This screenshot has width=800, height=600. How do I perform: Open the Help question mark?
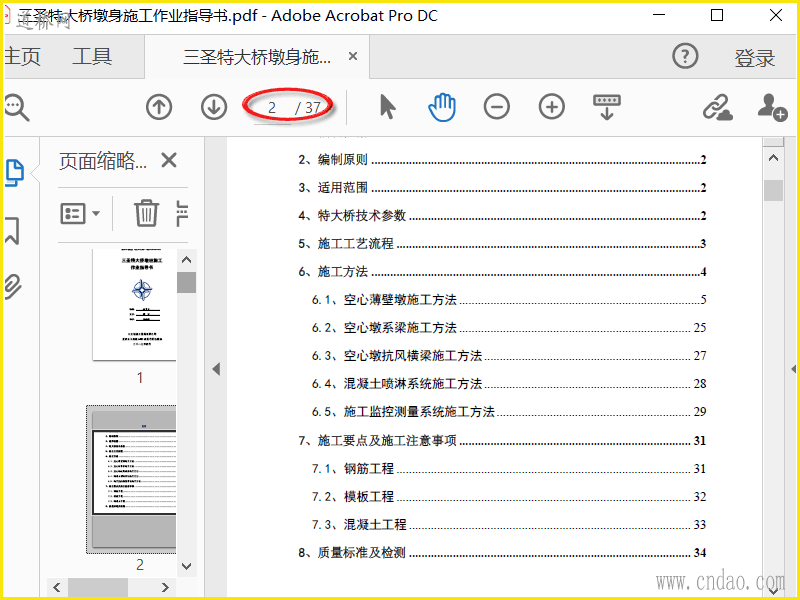[x=685, y=56]
